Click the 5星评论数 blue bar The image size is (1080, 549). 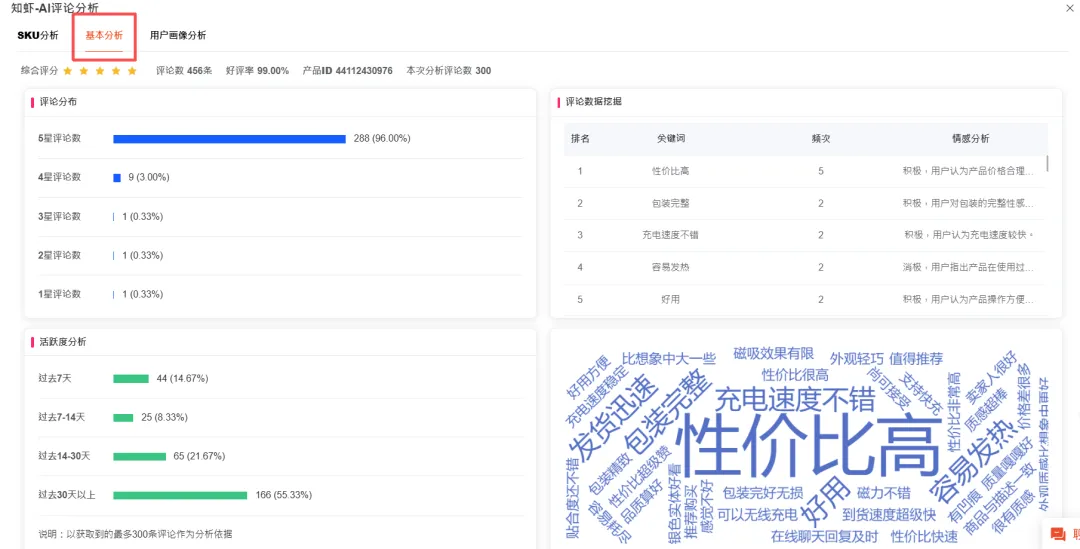pyautogui.click(x=229, y=138)
